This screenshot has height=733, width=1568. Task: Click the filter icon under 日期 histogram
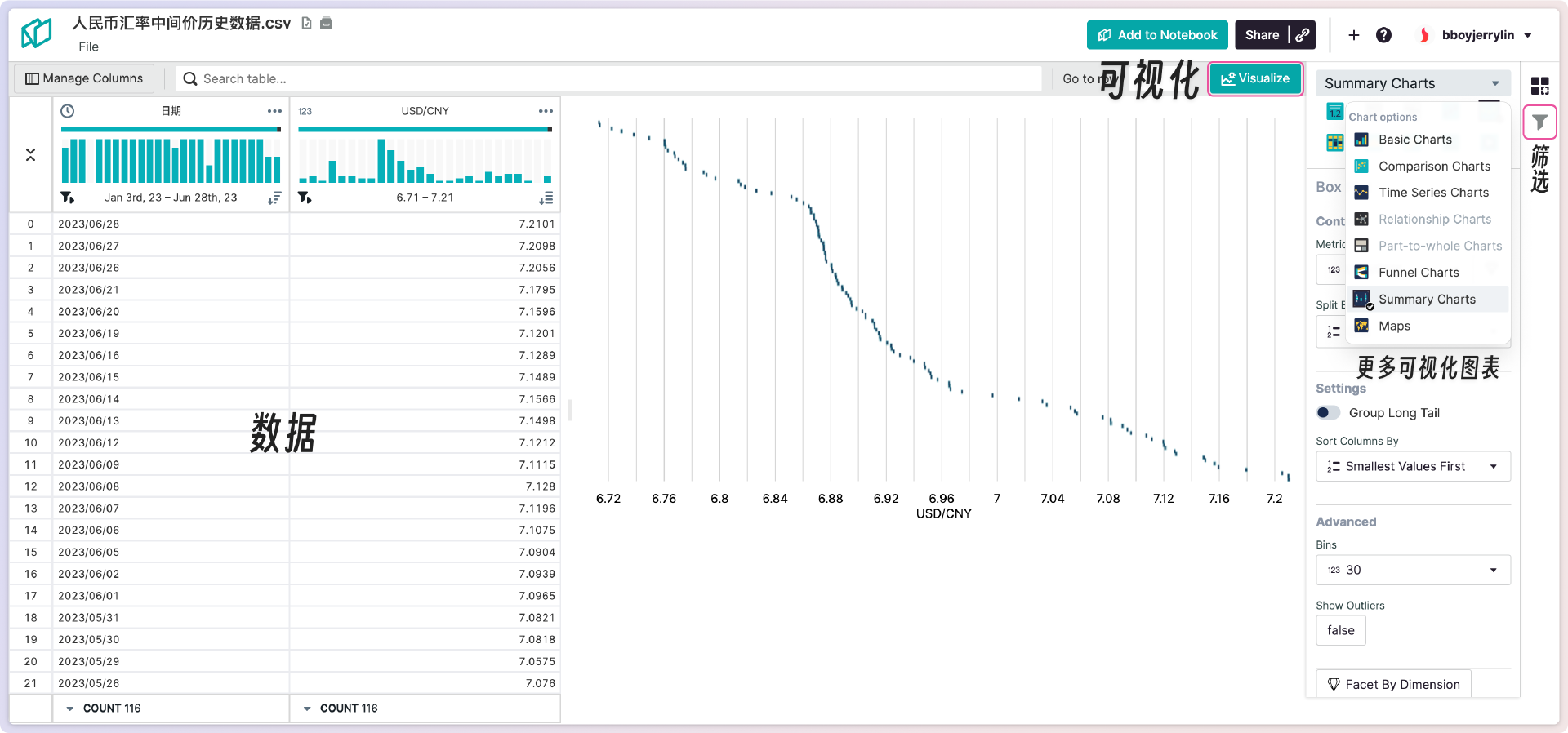tap(68, 198)
